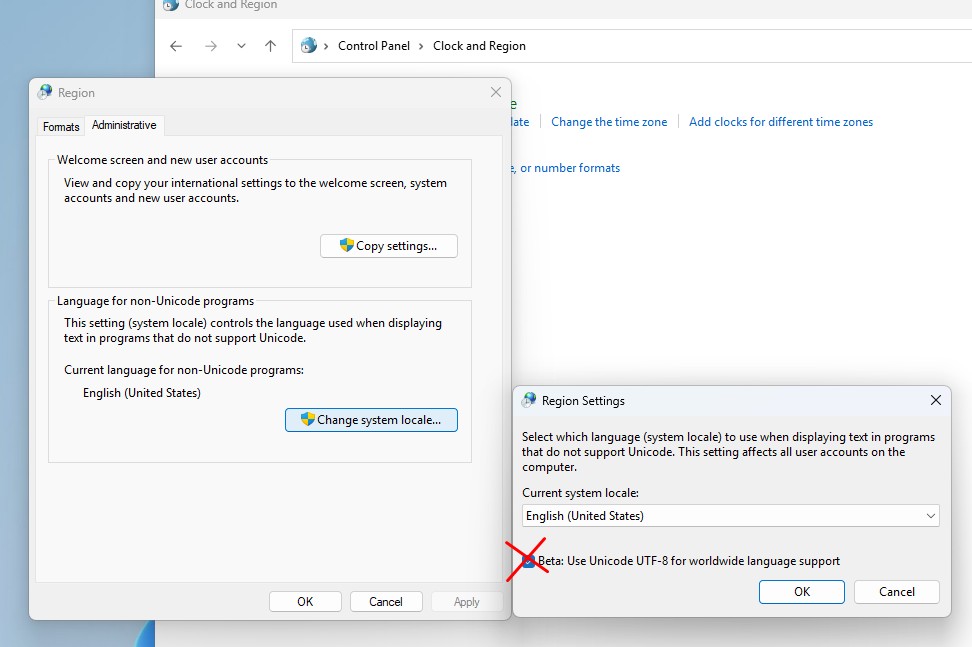The height and width of the screenshot is (647, 972).
Task: Click the Change system locale button
Action: tap(371, 420)
